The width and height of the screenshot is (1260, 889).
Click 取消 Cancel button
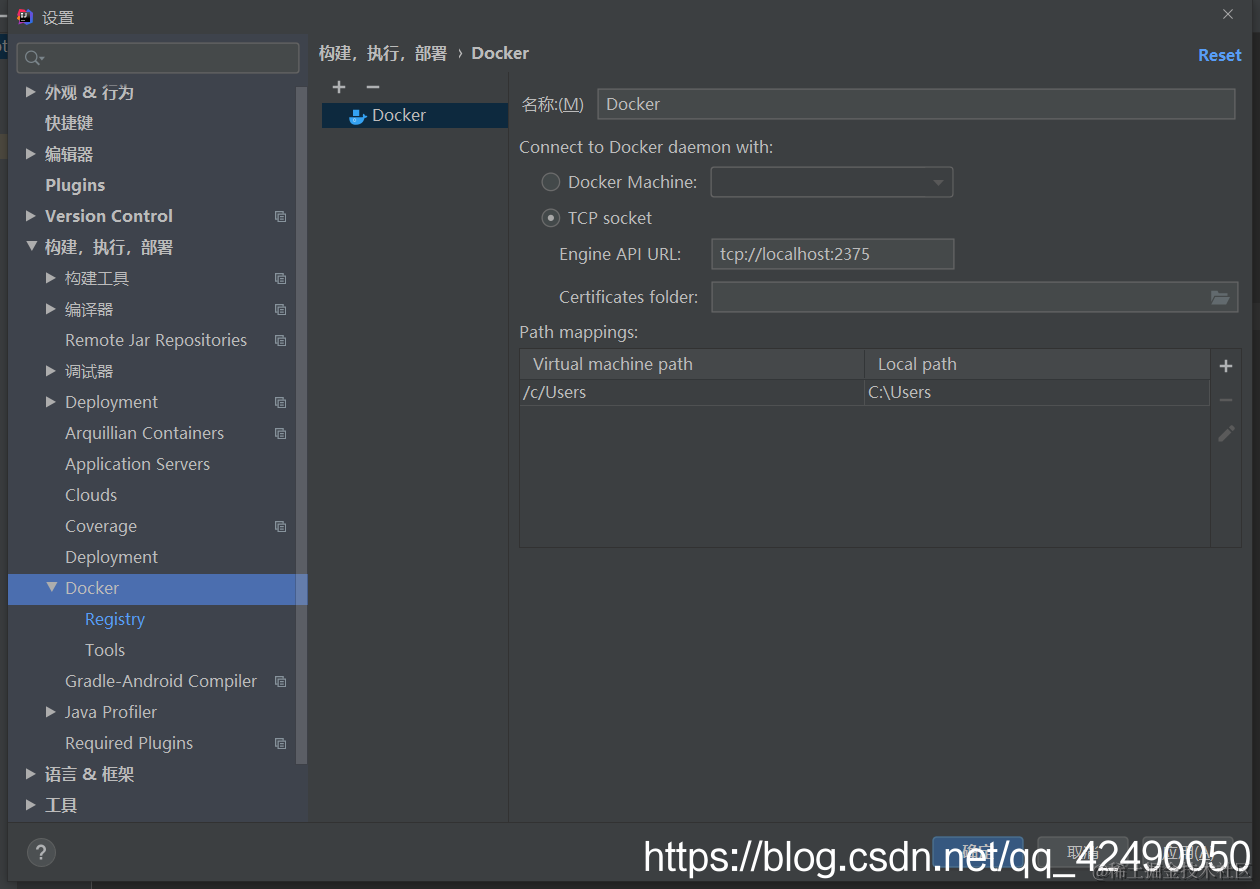pos(1082,853)
